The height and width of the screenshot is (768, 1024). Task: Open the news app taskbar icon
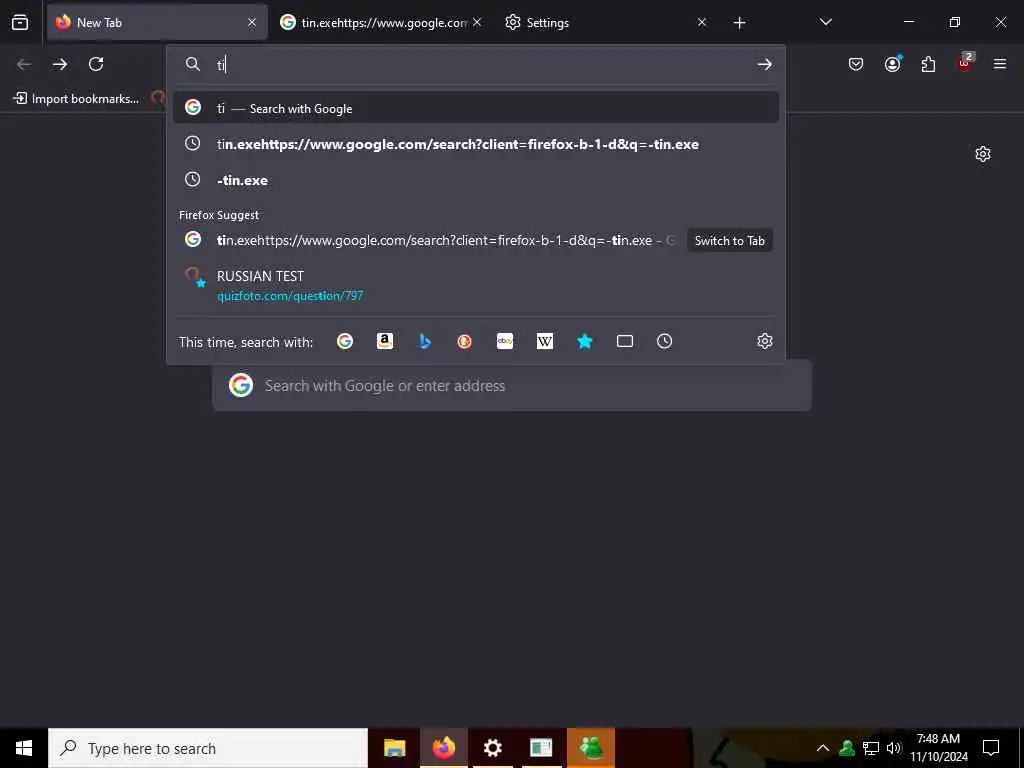[x=541, y=748]
